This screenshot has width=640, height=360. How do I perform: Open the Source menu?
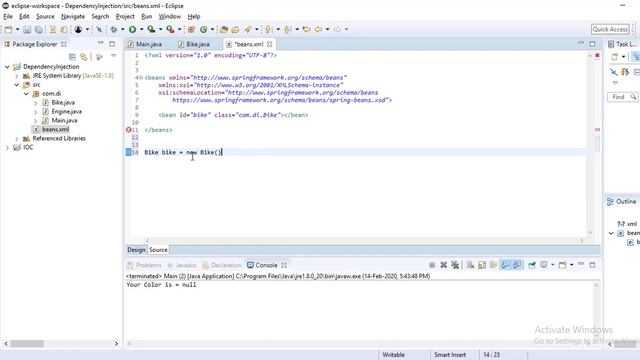tap(45, 16)
